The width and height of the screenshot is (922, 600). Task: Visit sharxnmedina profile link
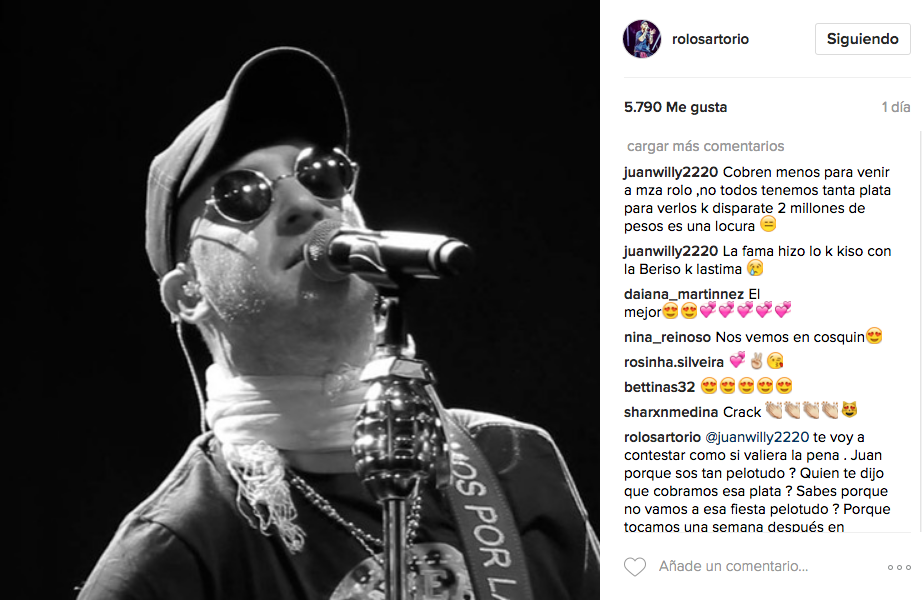[671, 412]
